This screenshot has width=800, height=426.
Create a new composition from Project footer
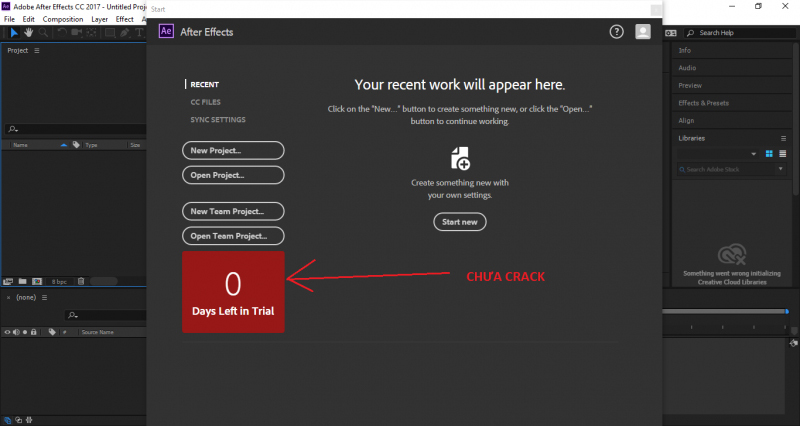click(x=37, y=281)
